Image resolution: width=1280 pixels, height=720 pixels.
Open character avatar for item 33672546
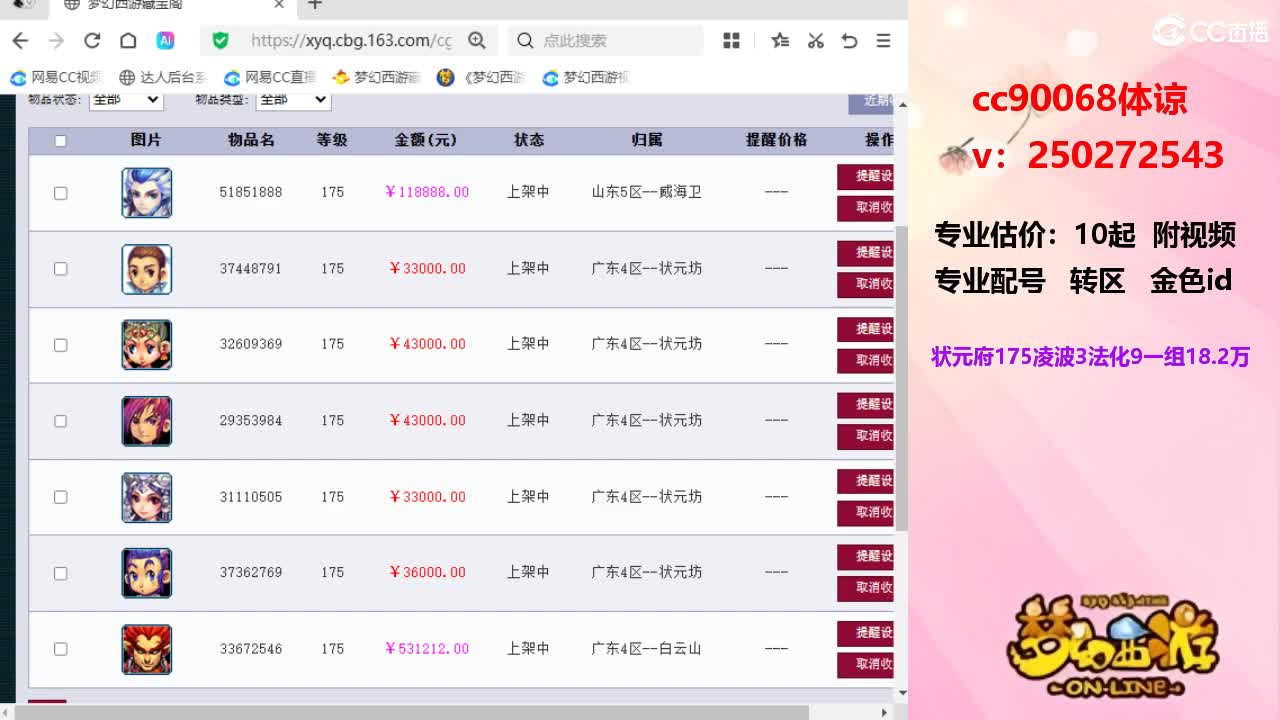147,649
